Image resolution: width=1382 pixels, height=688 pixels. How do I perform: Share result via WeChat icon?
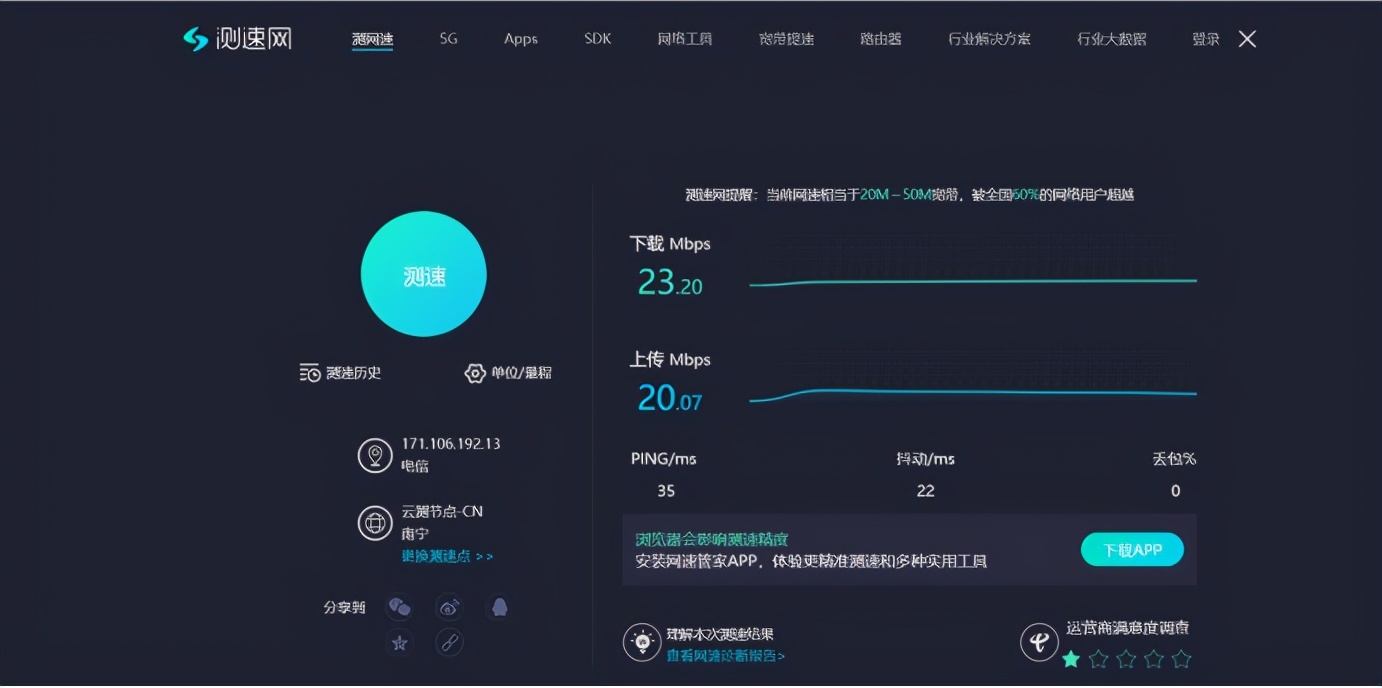click(399, 607)
